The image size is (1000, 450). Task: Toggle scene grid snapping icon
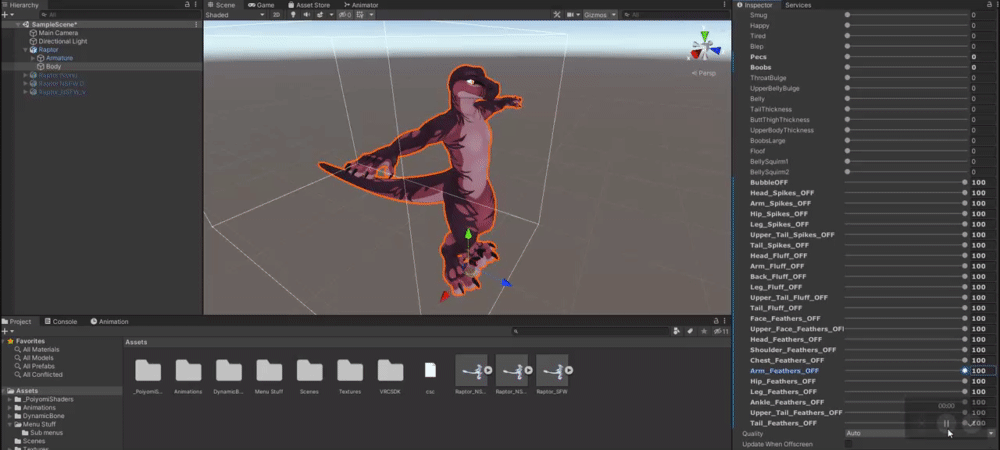click(361, 15)
